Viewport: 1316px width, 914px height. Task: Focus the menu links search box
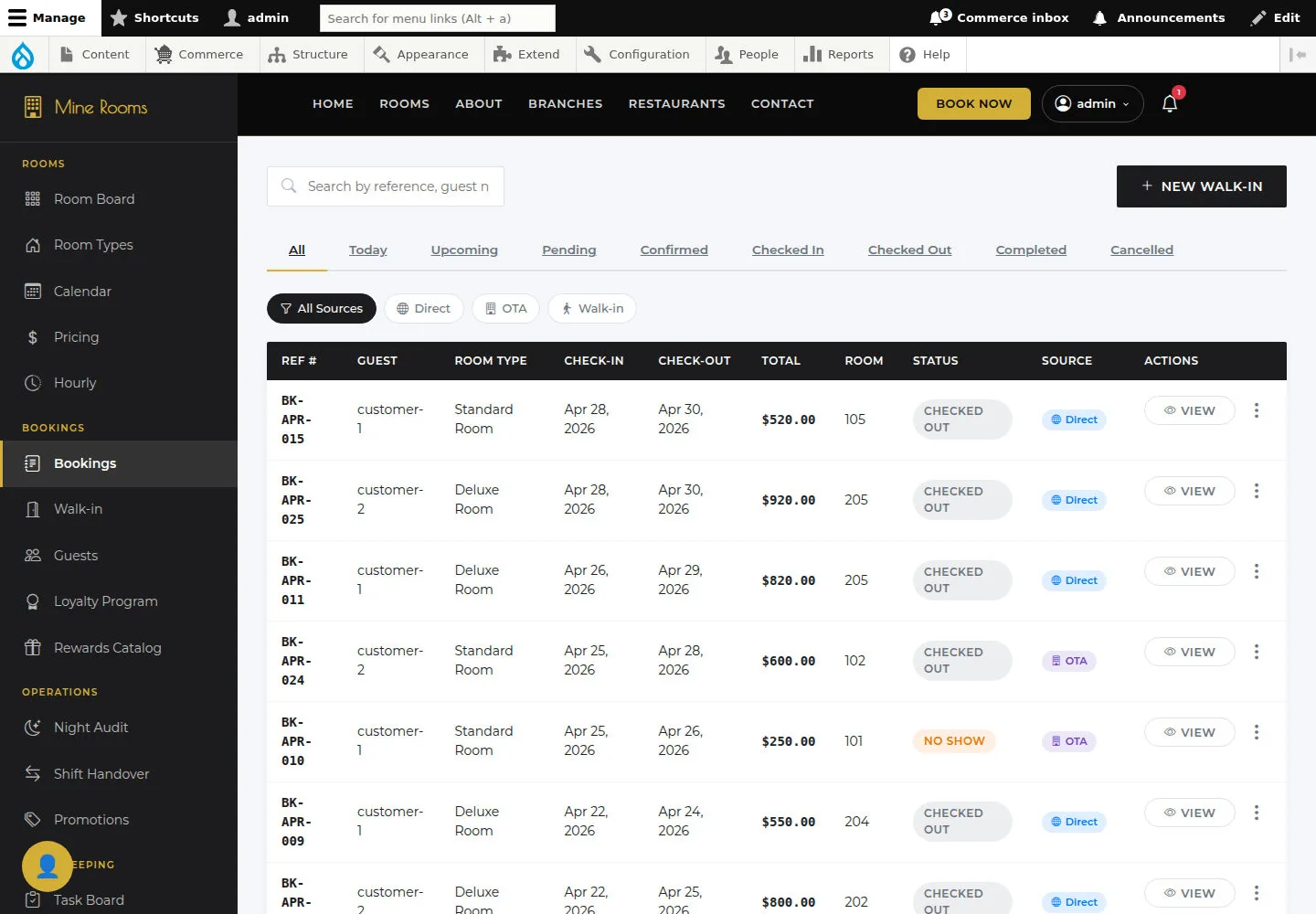click(x=438, y=18)
